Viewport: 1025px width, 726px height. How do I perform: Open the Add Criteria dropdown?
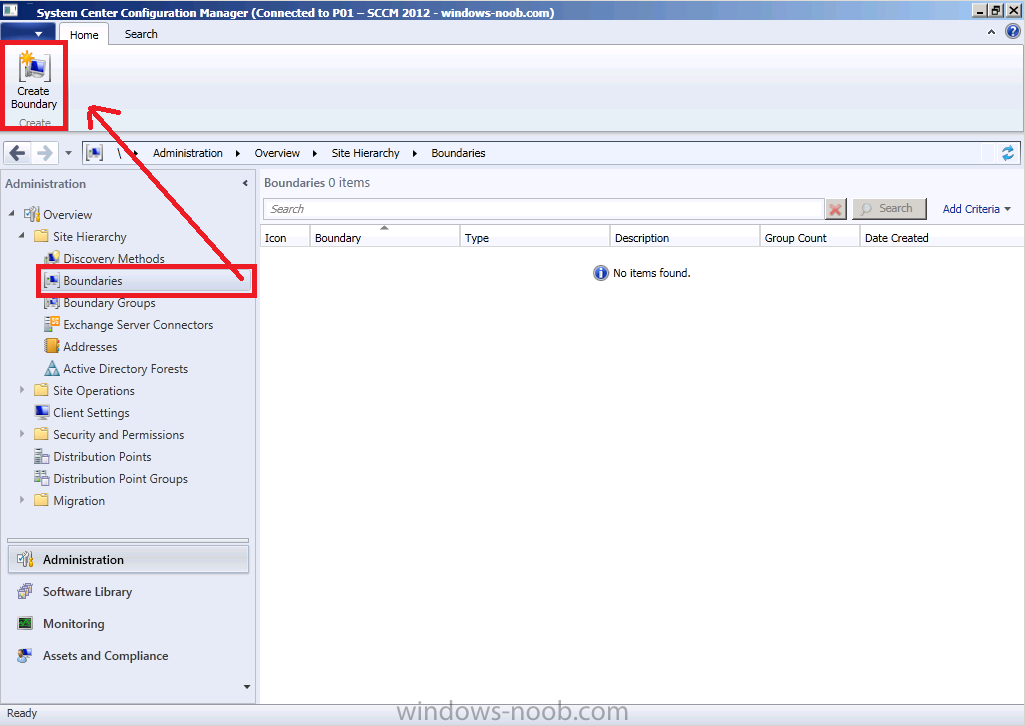tap(977, 209)
